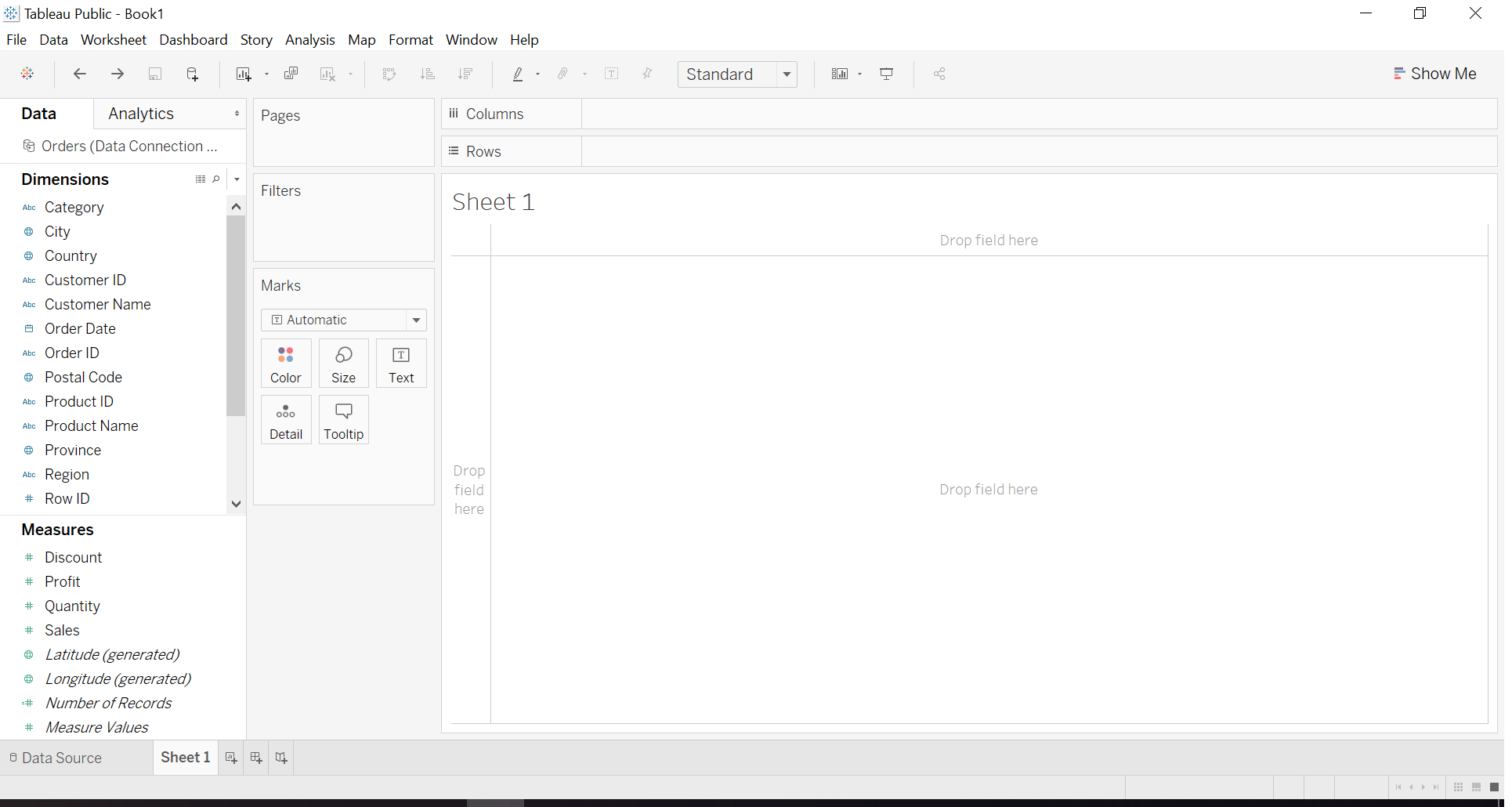Open the Analysis menu
The height and width of the screenshot is (807, 1512).
tap(310, 40)
